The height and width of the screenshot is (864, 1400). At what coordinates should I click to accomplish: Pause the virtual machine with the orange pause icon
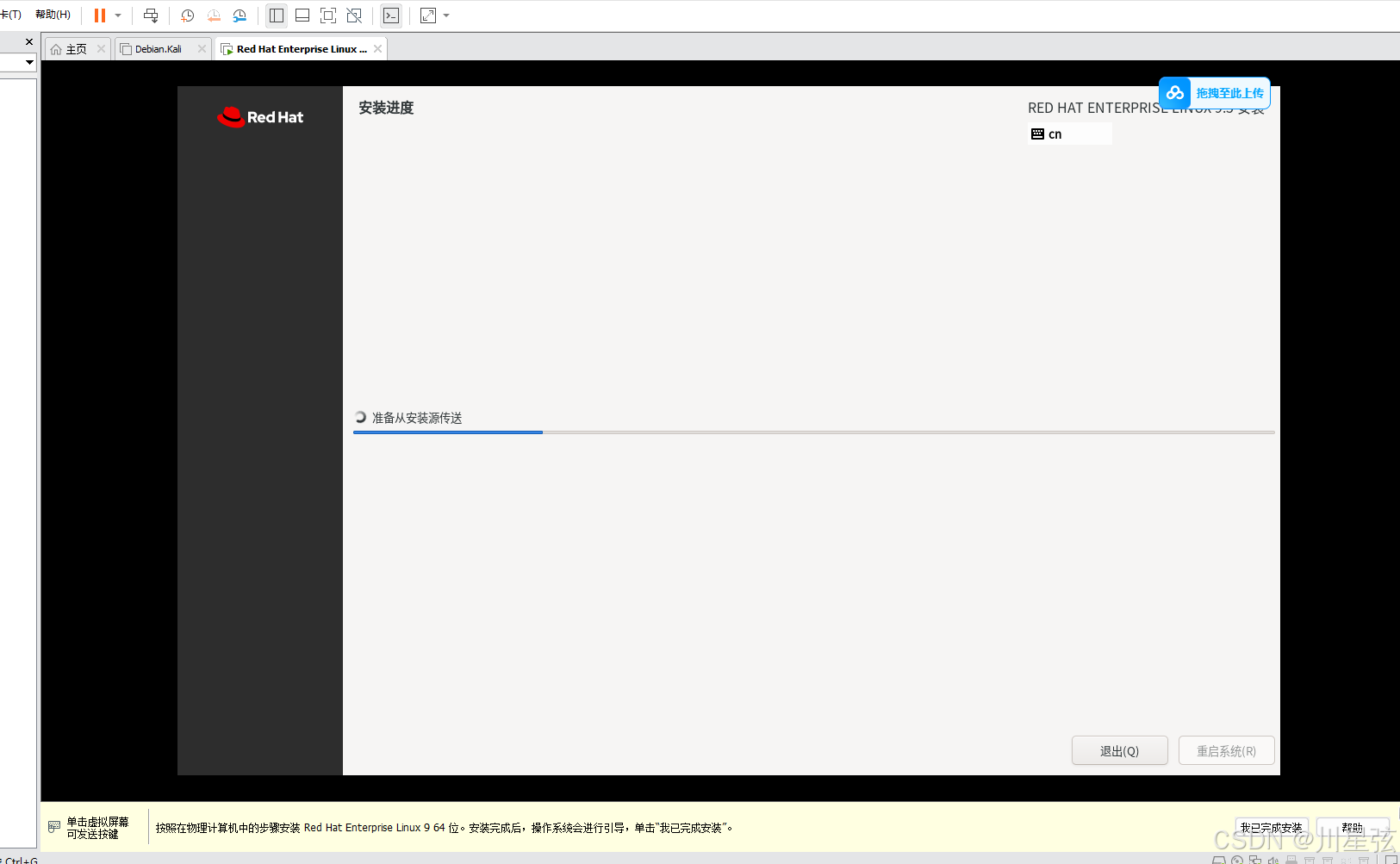100,16
